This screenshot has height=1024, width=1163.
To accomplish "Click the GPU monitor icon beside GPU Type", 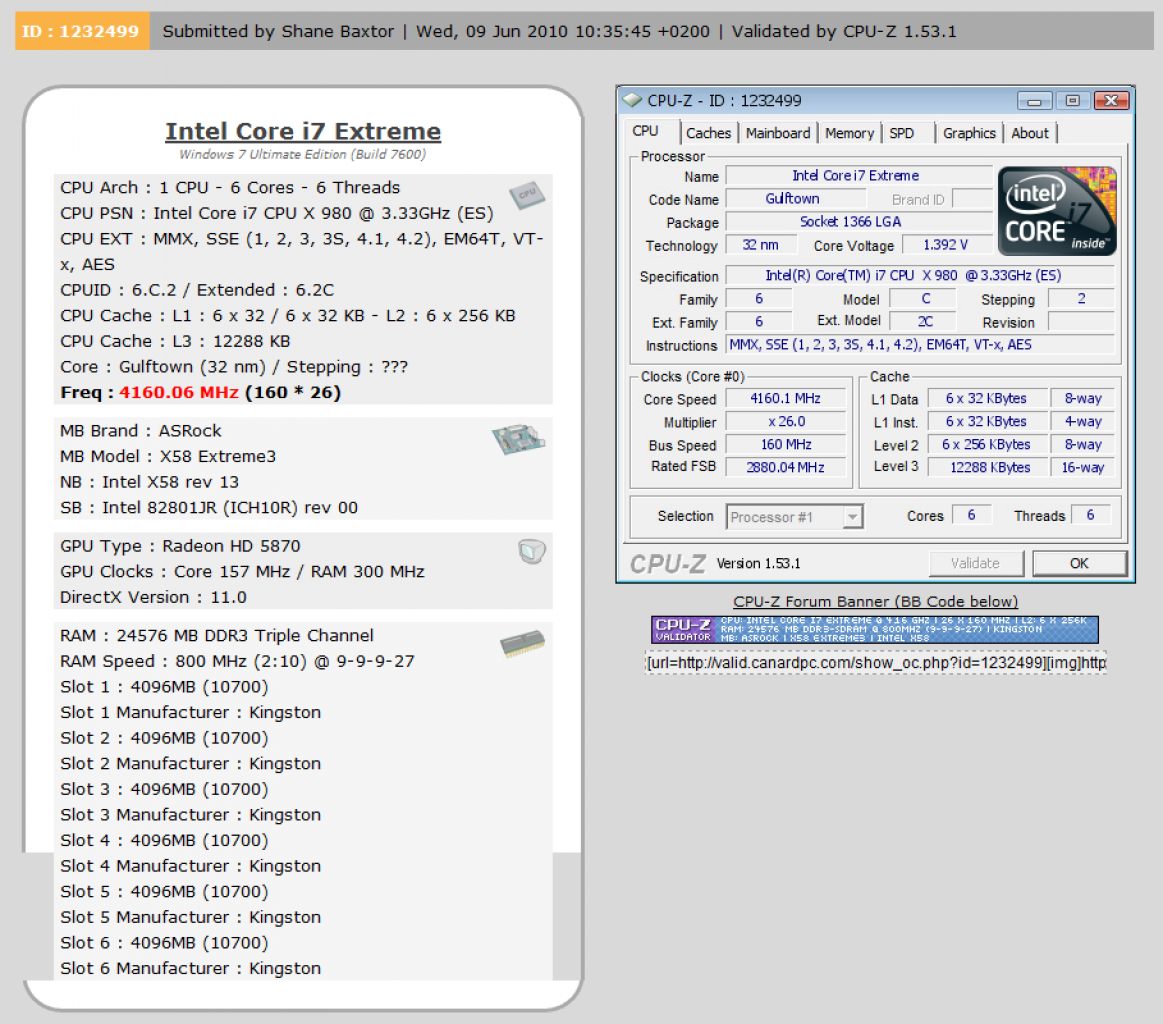I will pos(532,552).
